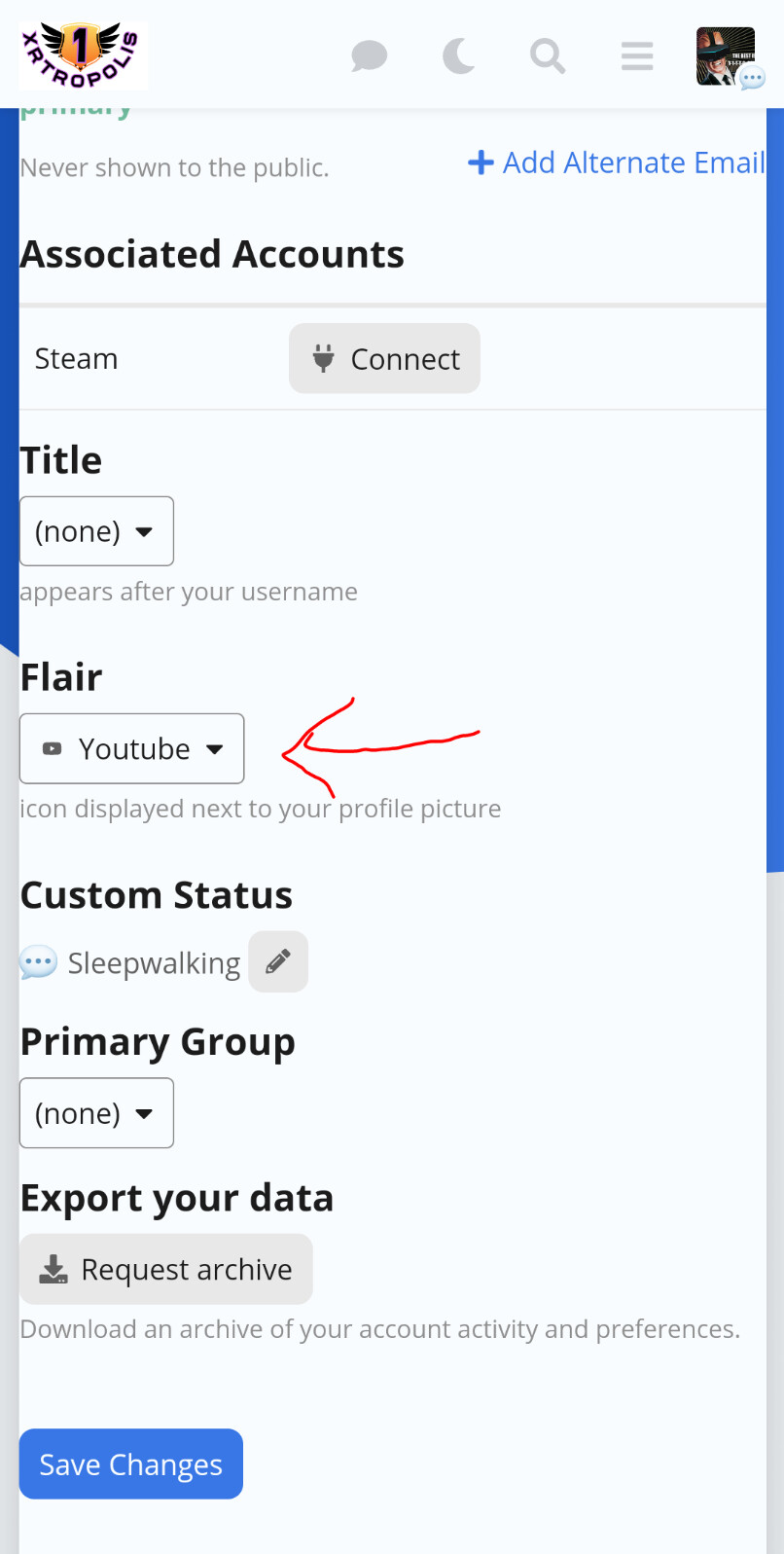Connect the Steam account

[384, 359]
